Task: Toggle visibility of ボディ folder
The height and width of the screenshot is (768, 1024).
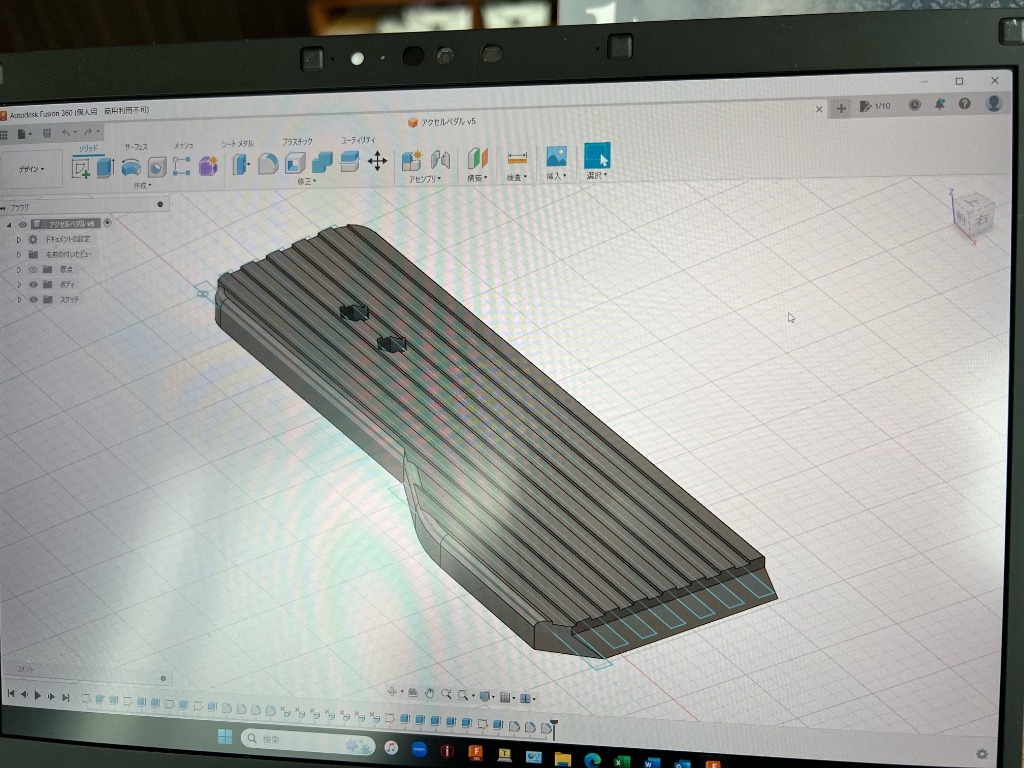Action: pyautogui.click(x=33, y=285)
